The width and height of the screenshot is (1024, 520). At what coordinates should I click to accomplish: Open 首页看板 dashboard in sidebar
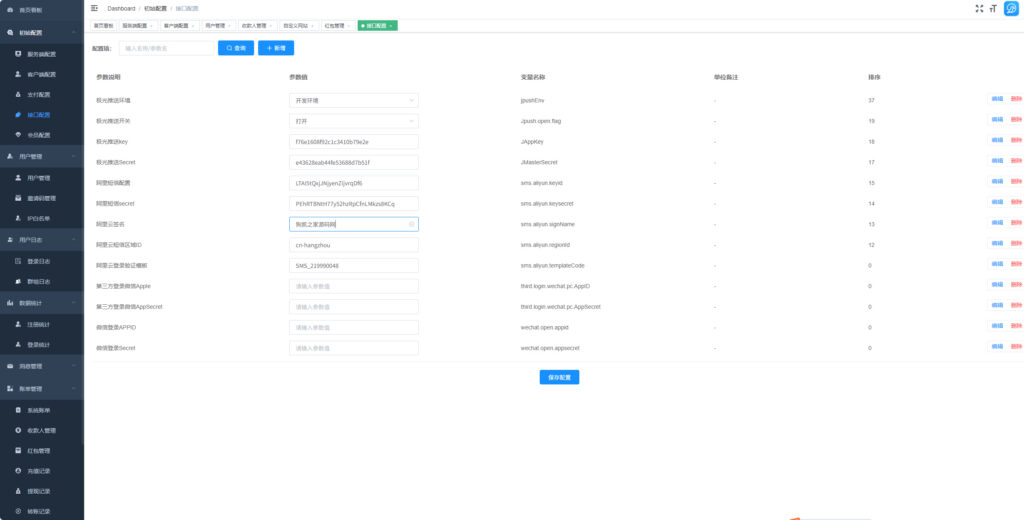tap(30, 9)
